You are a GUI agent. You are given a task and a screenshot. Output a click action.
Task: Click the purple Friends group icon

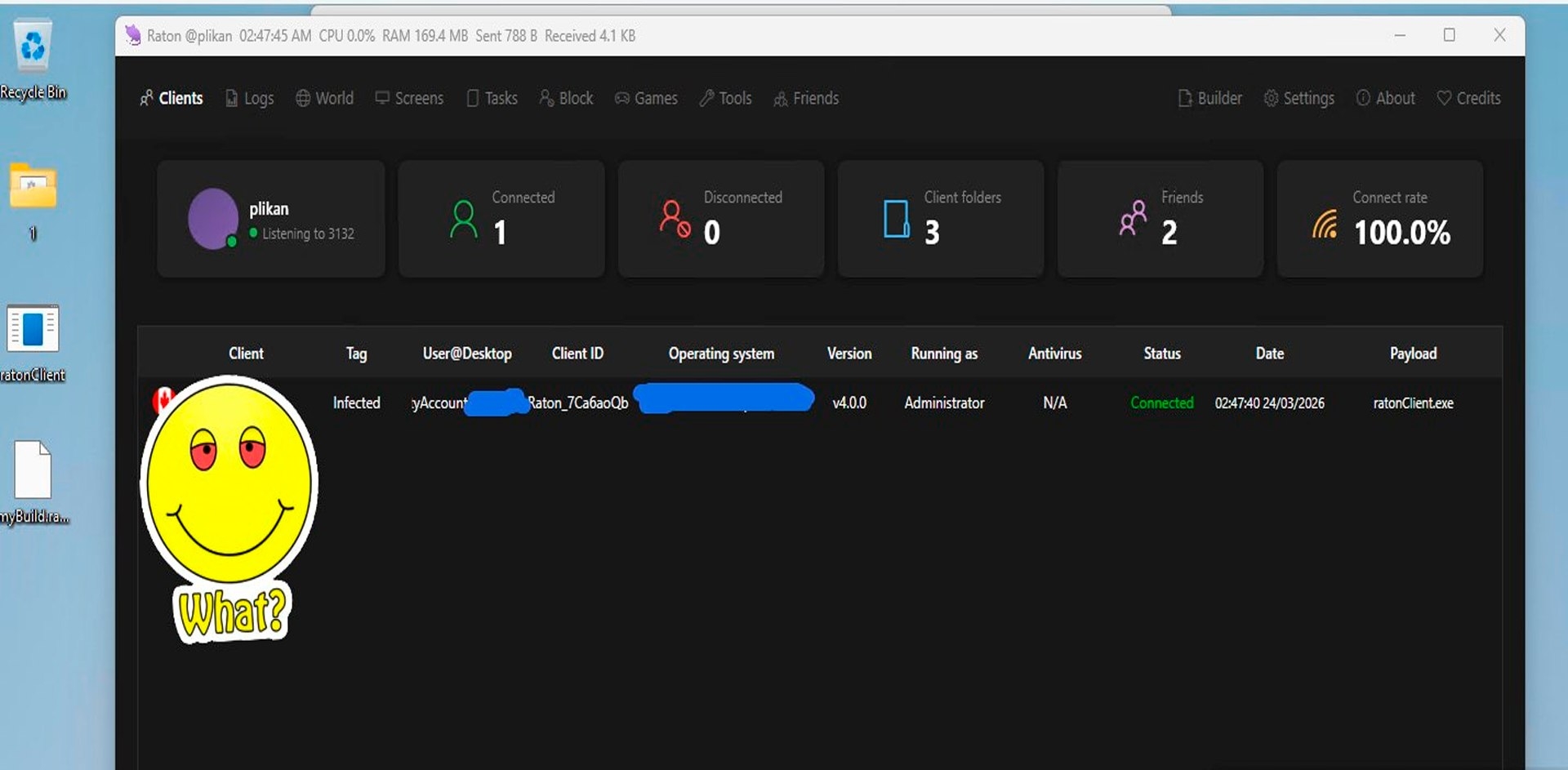point(1133,219)
